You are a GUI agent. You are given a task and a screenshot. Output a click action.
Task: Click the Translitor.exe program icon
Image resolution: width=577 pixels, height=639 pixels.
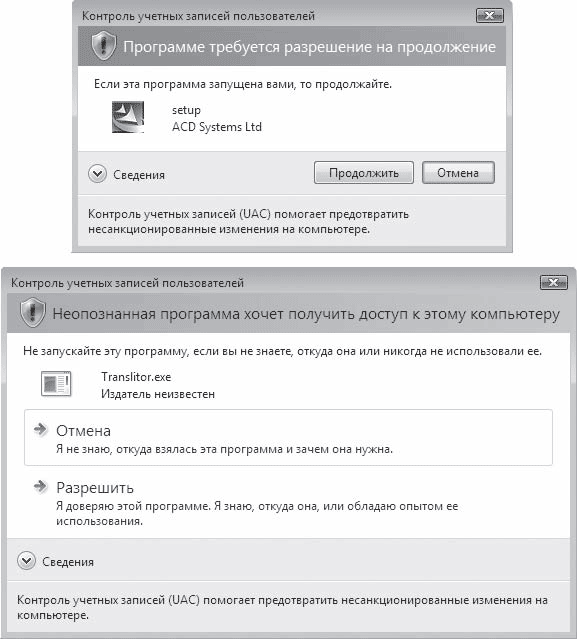[56, 383]
